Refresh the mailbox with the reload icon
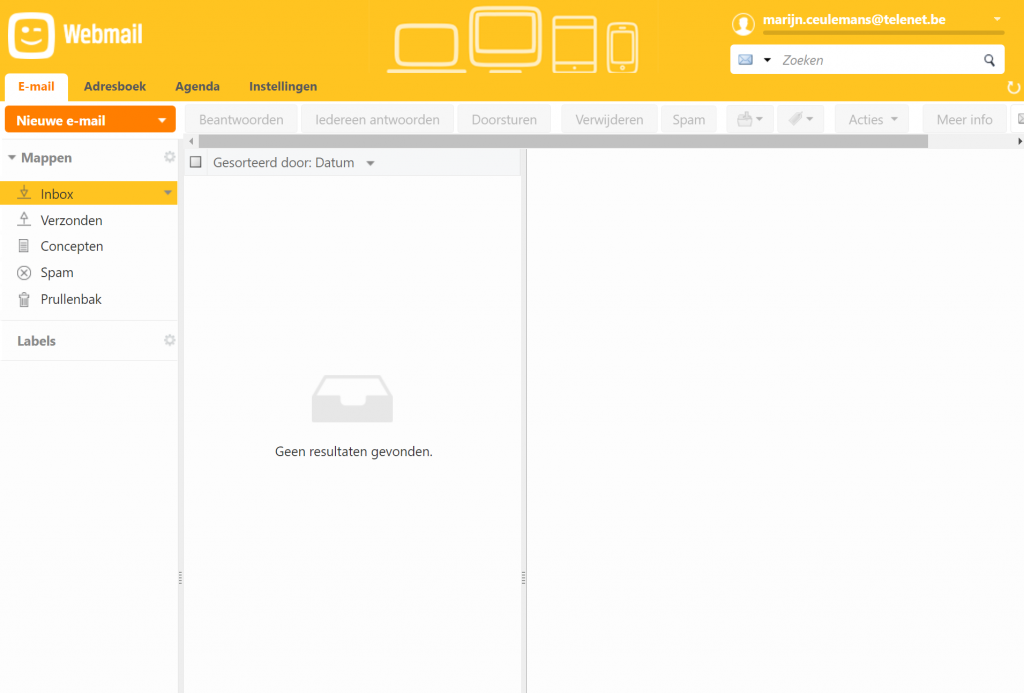The image size is (1024, 693). pos(1014,88)
